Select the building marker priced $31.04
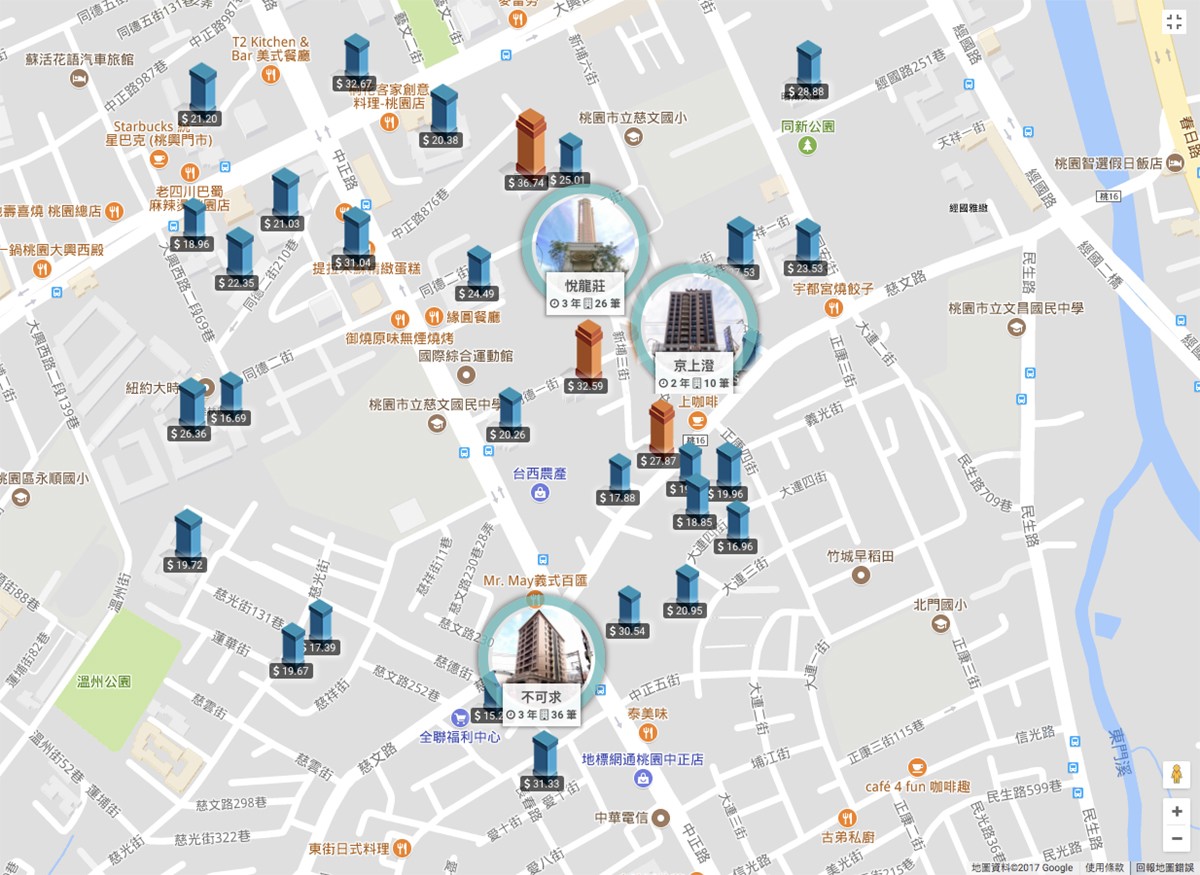 click(355, 238)
